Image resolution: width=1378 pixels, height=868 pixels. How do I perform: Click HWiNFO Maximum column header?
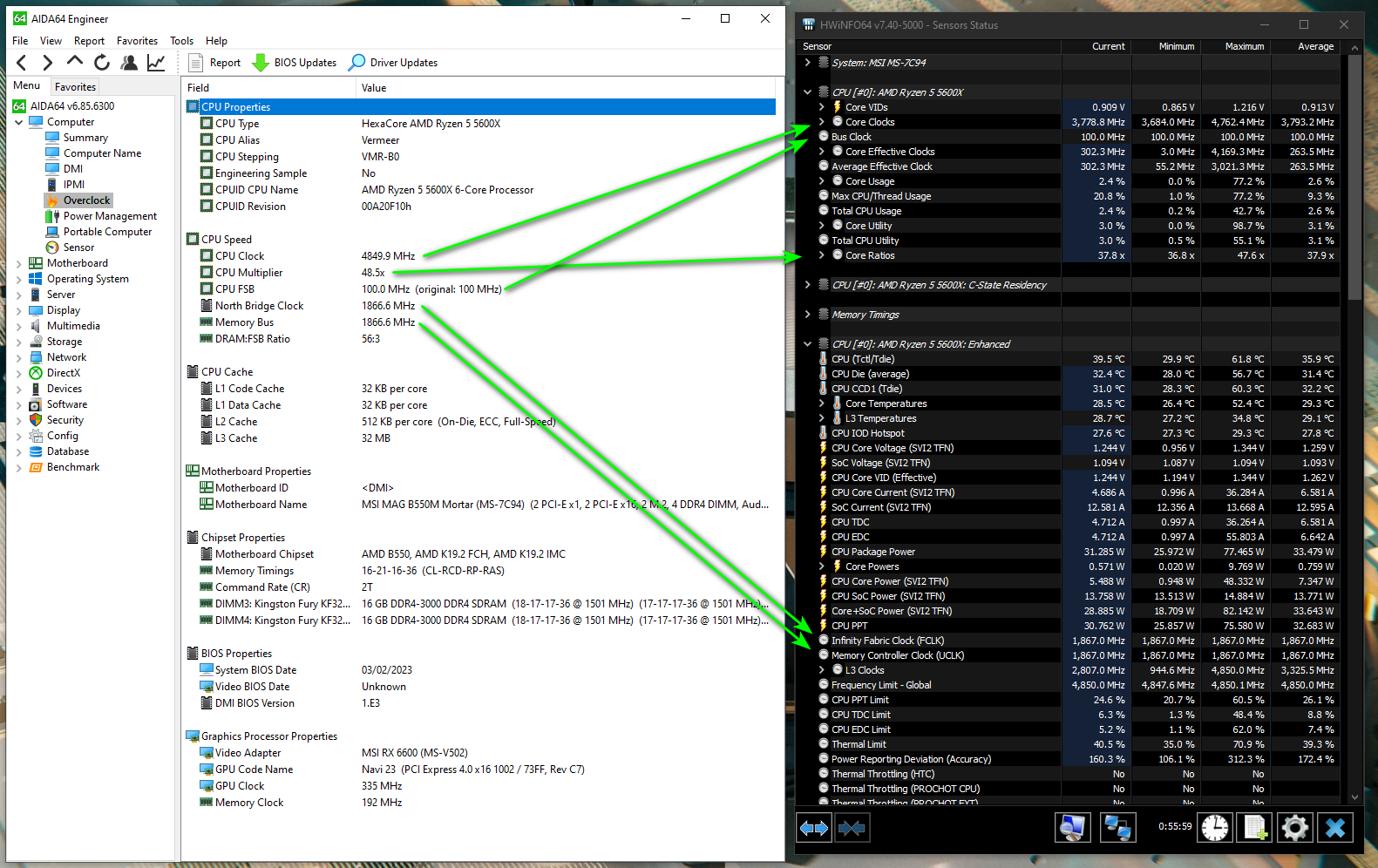[1236, 46]
